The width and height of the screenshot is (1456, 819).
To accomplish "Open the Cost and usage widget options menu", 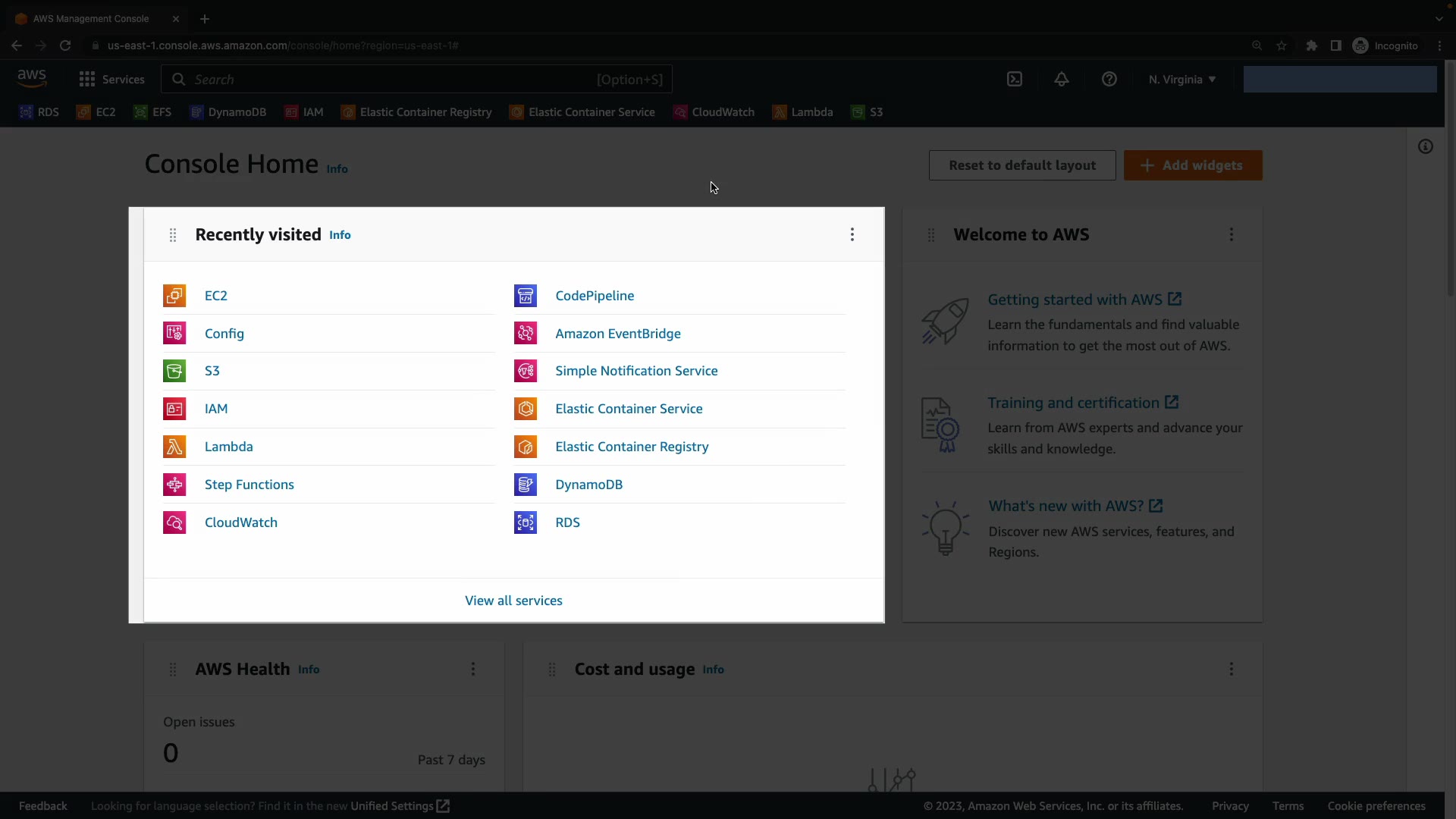I will point(1232,669).
